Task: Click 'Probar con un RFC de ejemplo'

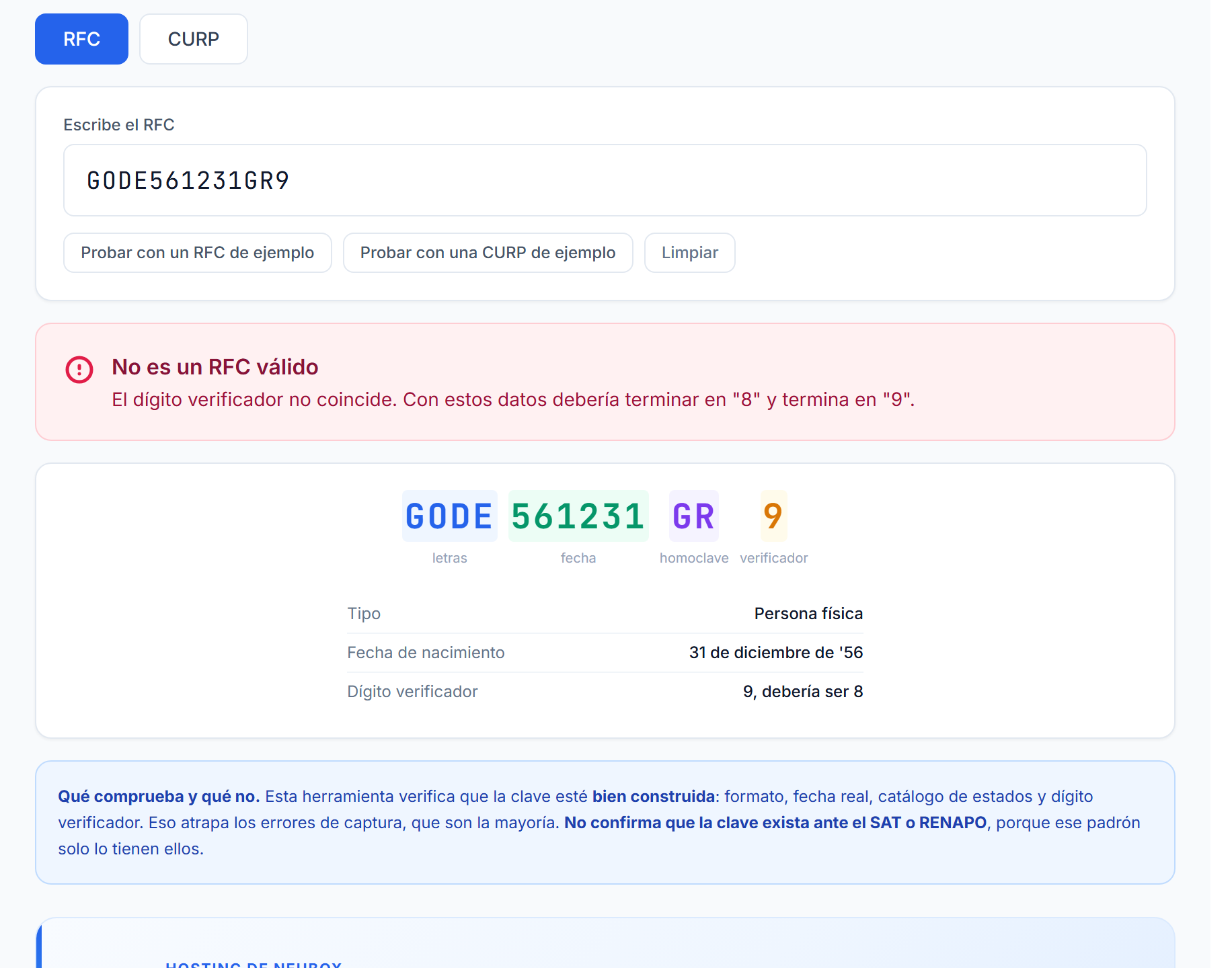Action: (198, 253)
